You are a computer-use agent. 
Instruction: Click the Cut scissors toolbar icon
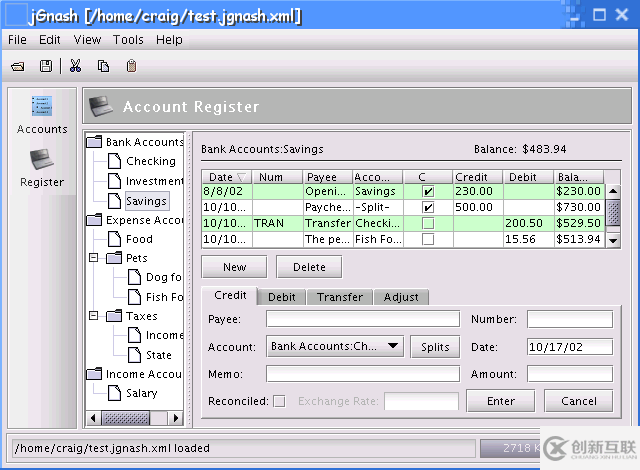(x=75, y=66)
